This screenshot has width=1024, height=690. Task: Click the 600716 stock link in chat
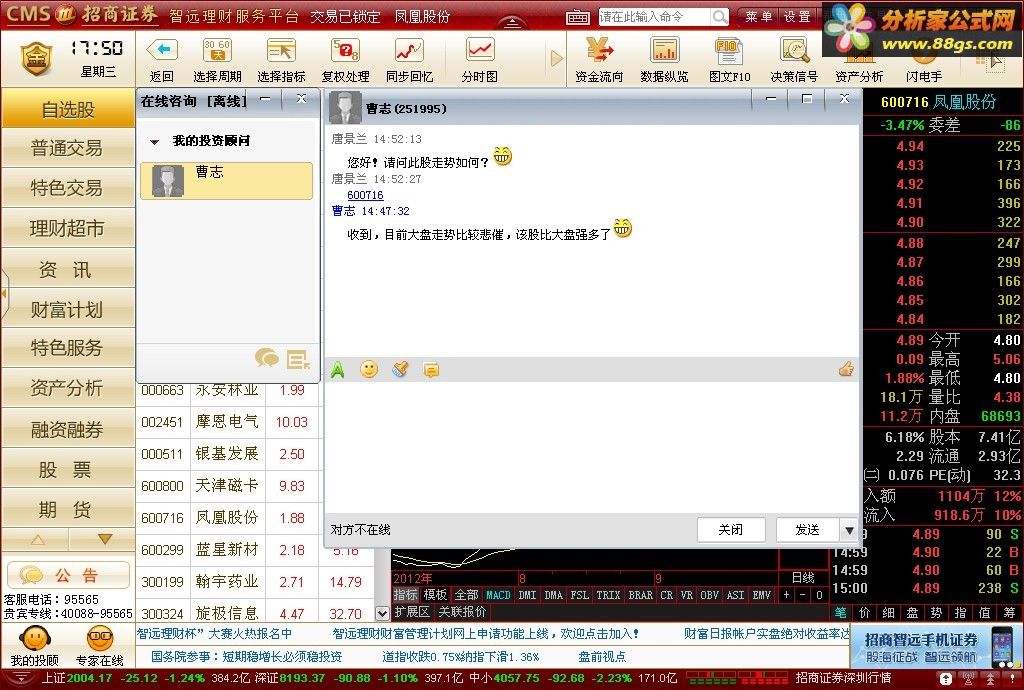tap(365, 195)
